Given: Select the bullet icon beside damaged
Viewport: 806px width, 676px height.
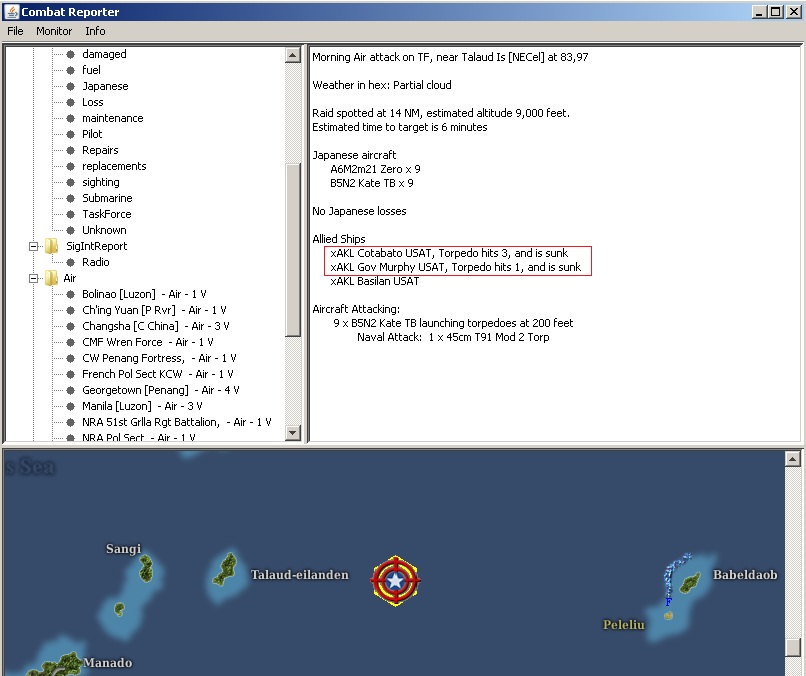Looking at the screenshot, I should [x=71, y=54].
